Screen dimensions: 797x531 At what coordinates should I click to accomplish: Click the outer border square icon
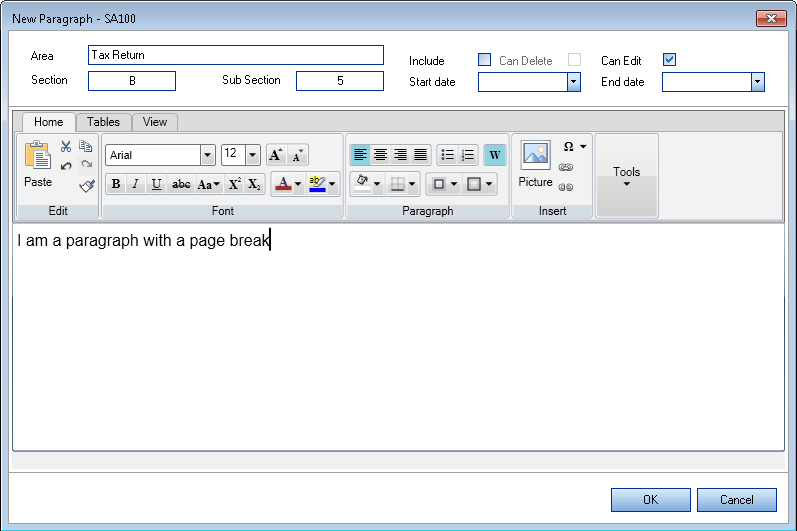pyautogui.click(x=439, y=184)
